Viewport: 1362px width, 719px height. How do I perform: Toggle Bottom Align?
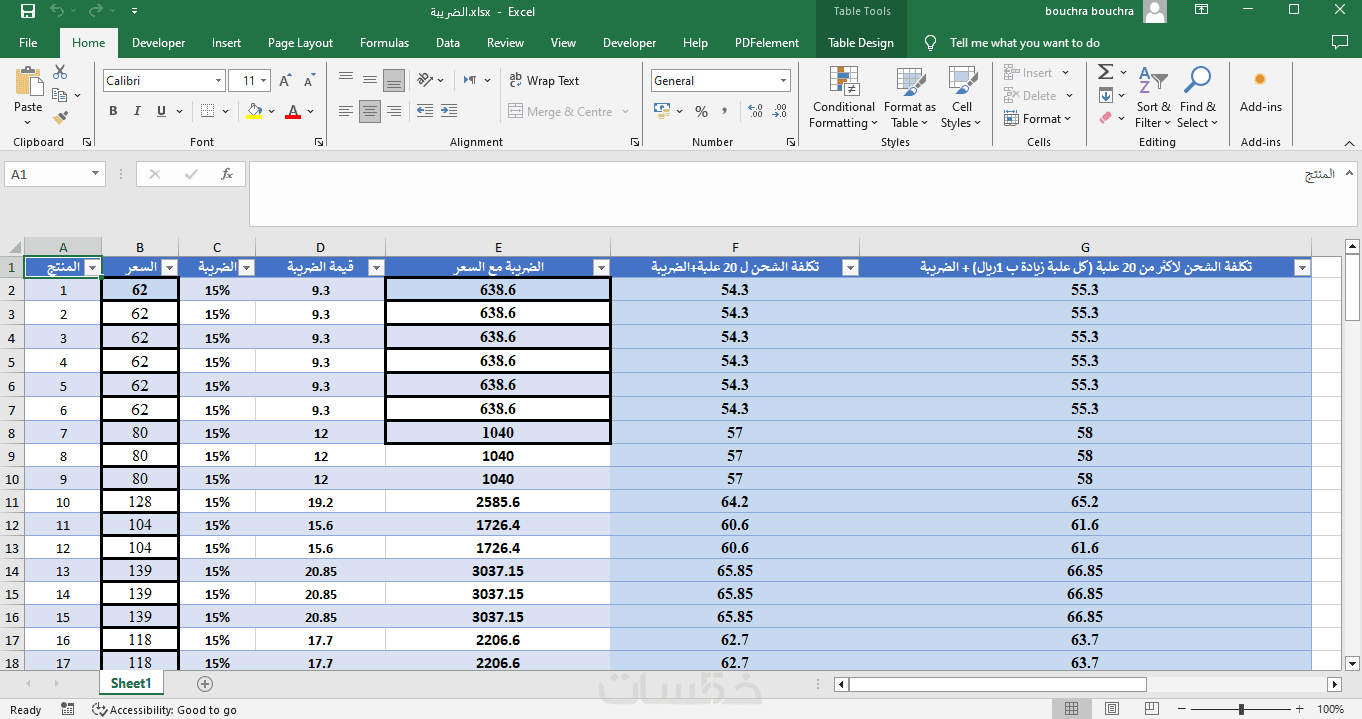pyautogui.click(x=394, y=80)
